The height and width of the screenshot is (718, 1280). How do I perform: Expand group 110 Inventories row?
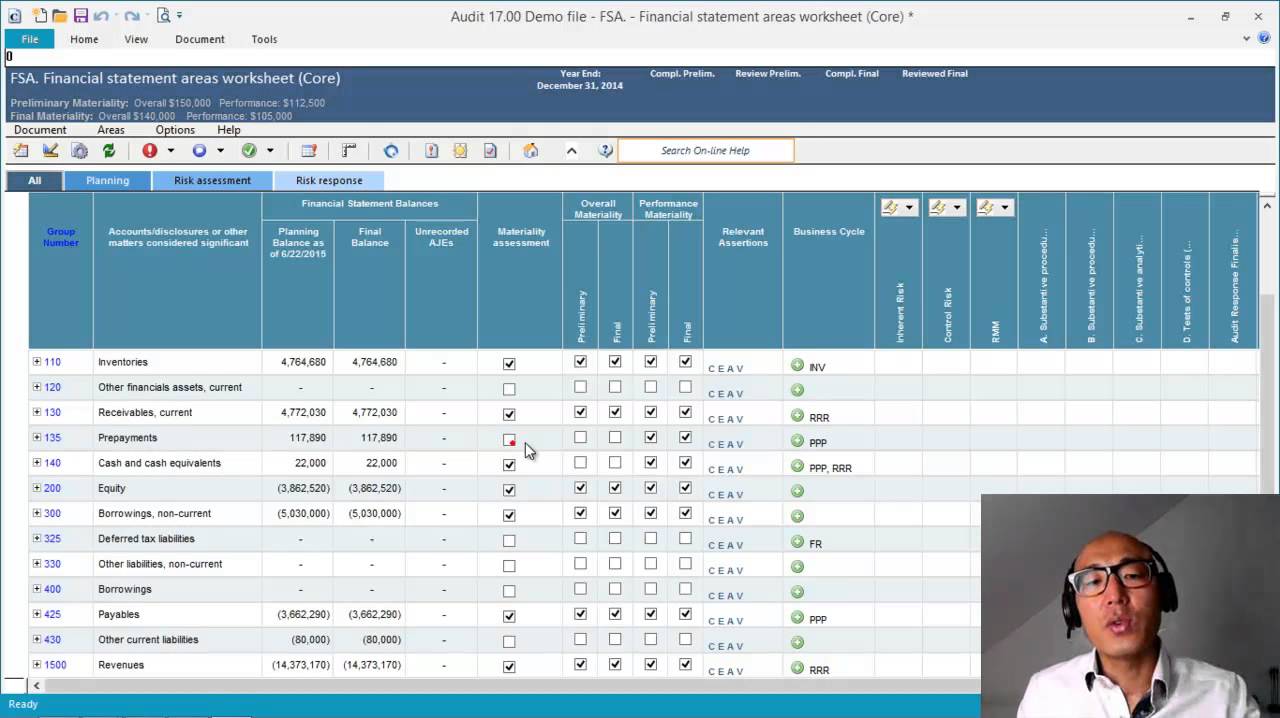(x=37, y=362)
